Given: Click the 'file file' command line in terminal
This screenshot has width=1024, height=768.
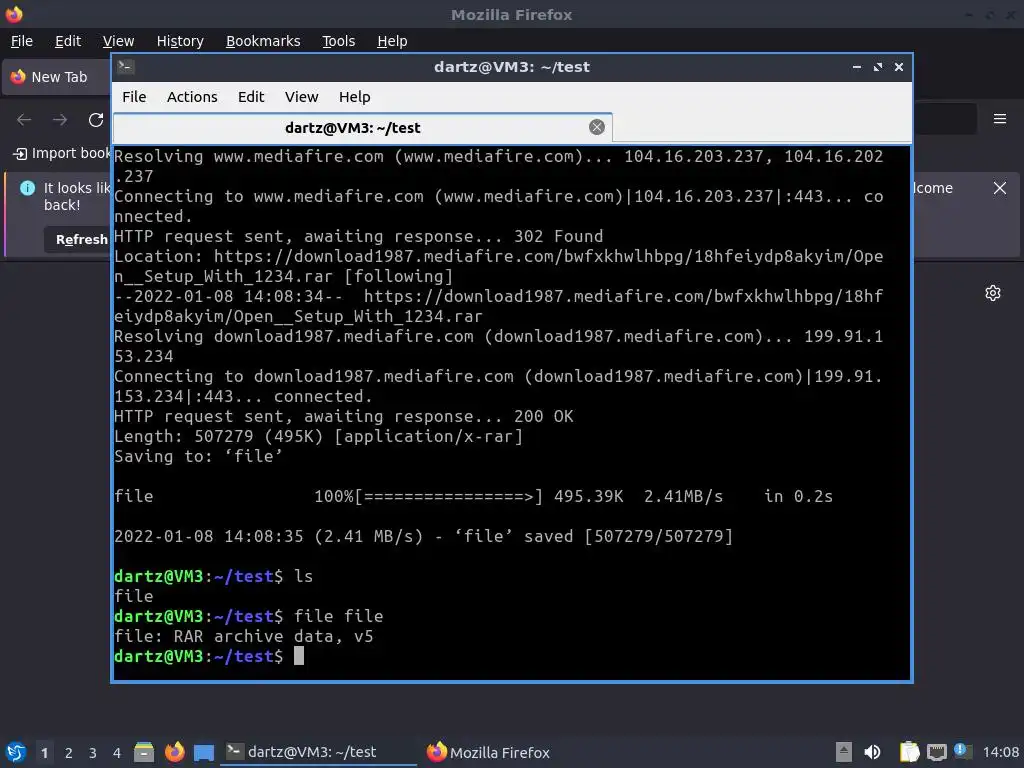Looking at the screenshot, I should 249,616.
